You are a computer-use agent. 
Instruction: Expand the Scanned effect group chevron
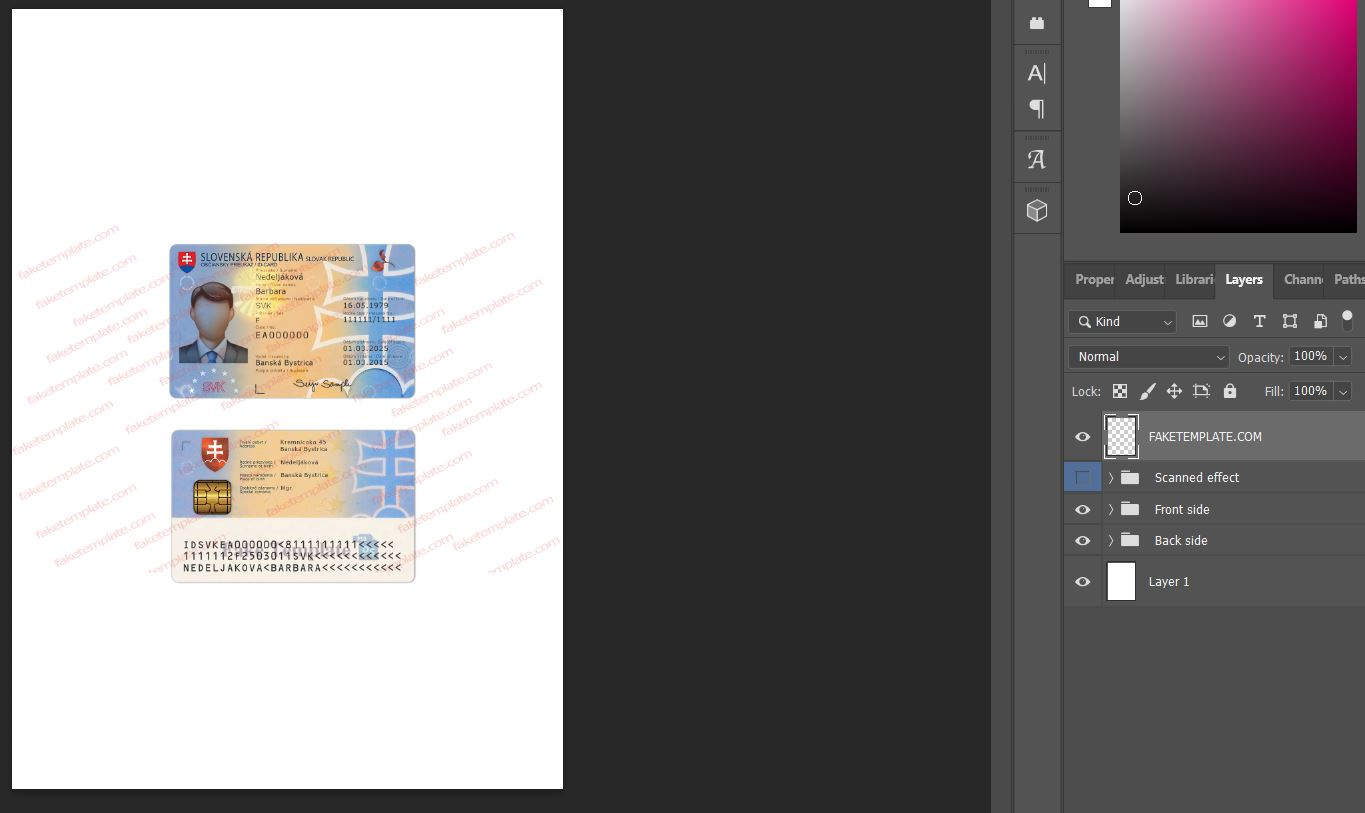(1111, 478)
